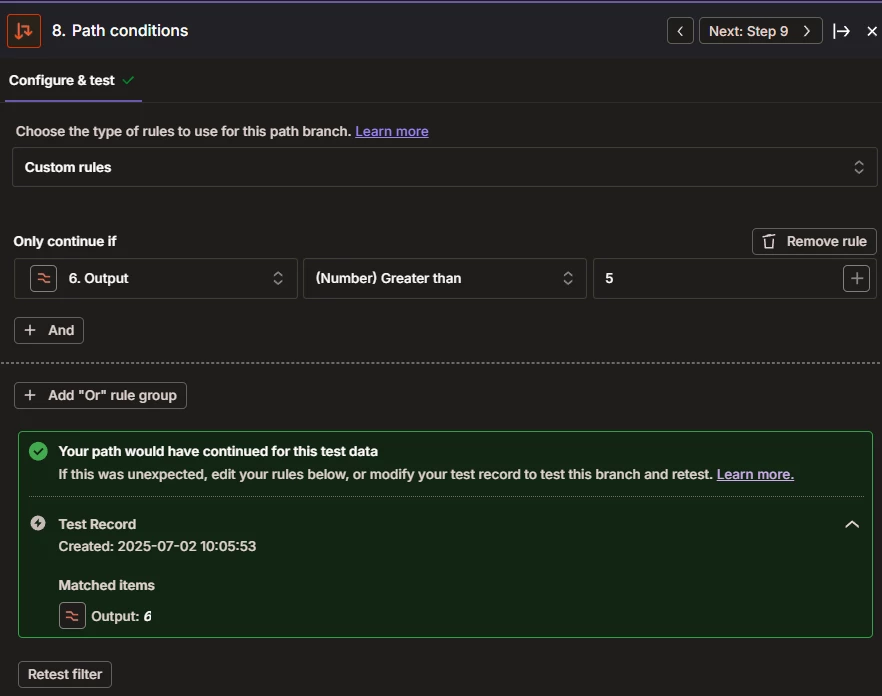Click the Matched items label

click(106, 585)
